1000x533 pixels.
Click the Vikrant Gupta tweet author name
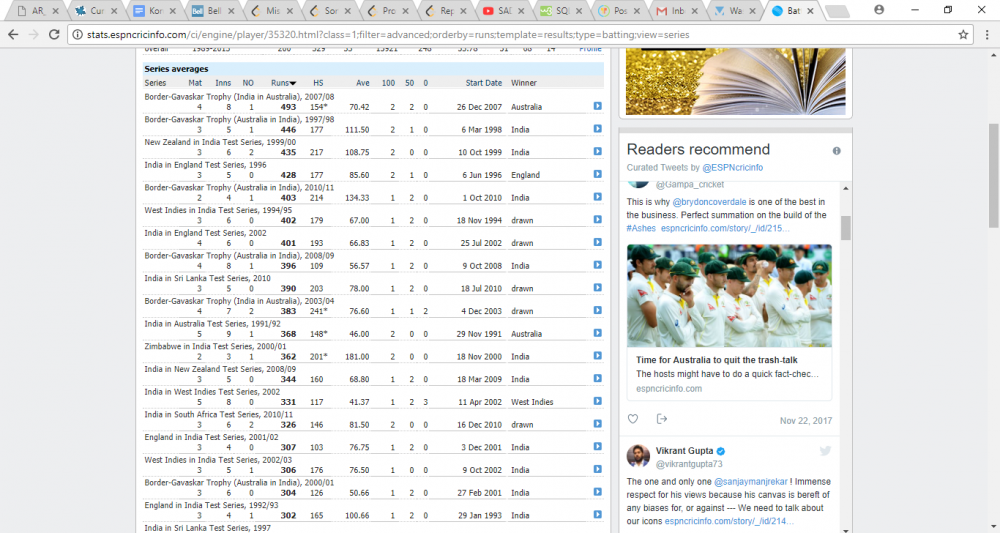(684, 451)
